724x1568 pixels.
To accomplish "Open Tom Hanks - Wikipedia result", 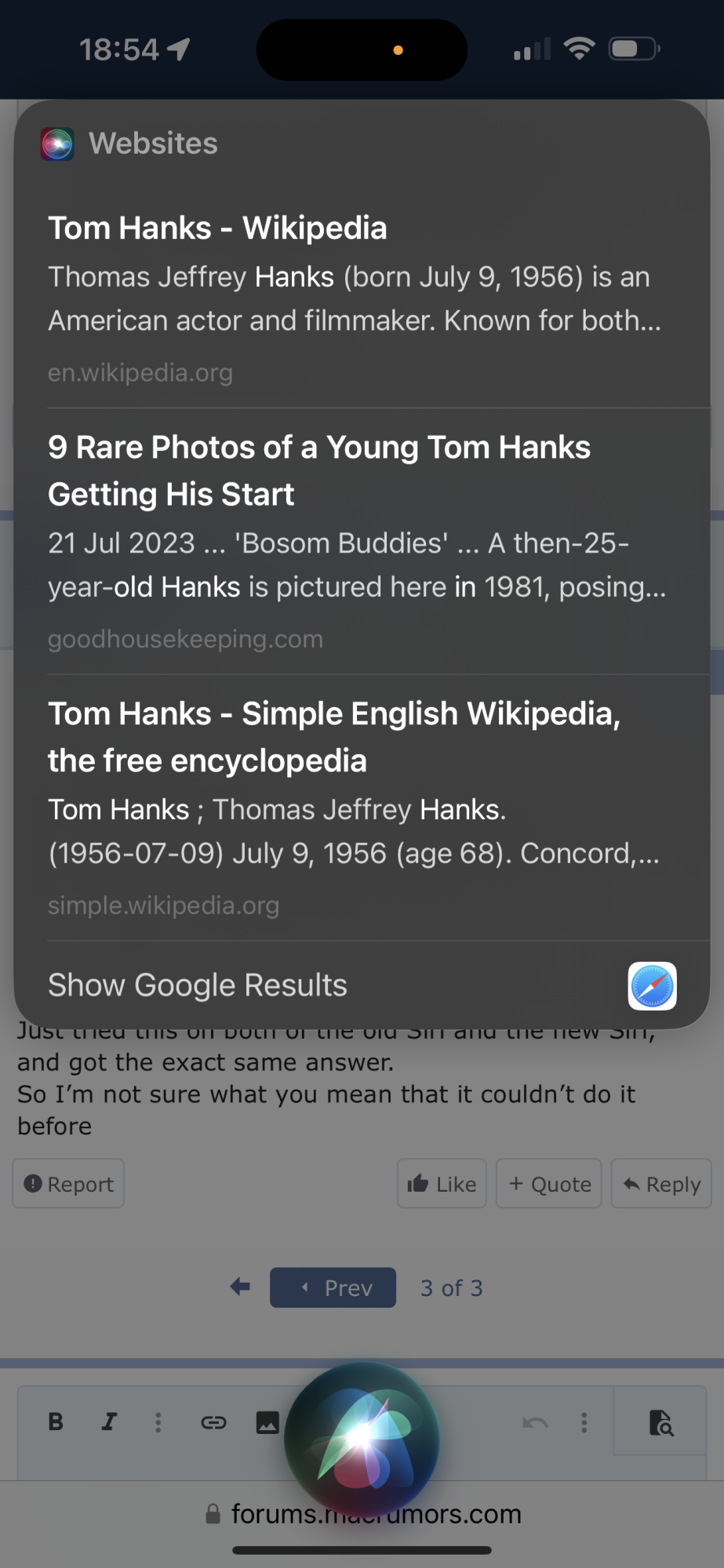I will point(217,229).
